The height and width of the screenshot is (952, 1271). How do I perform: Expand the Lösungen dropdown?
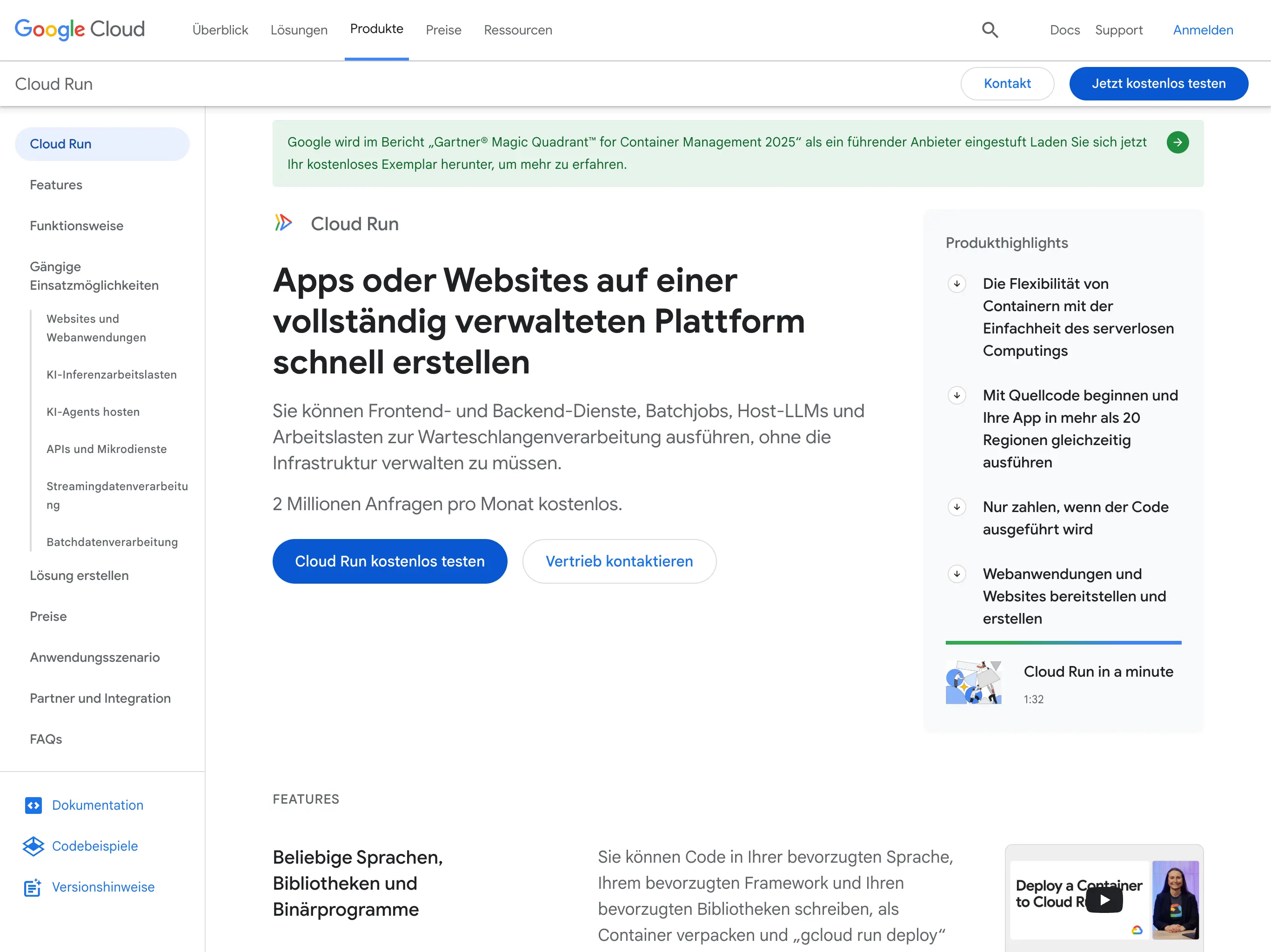coord(299,30)
